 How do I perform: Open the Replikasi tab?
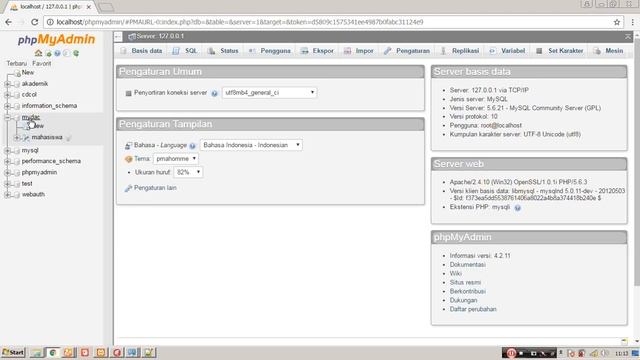click(x=460, y=51)
